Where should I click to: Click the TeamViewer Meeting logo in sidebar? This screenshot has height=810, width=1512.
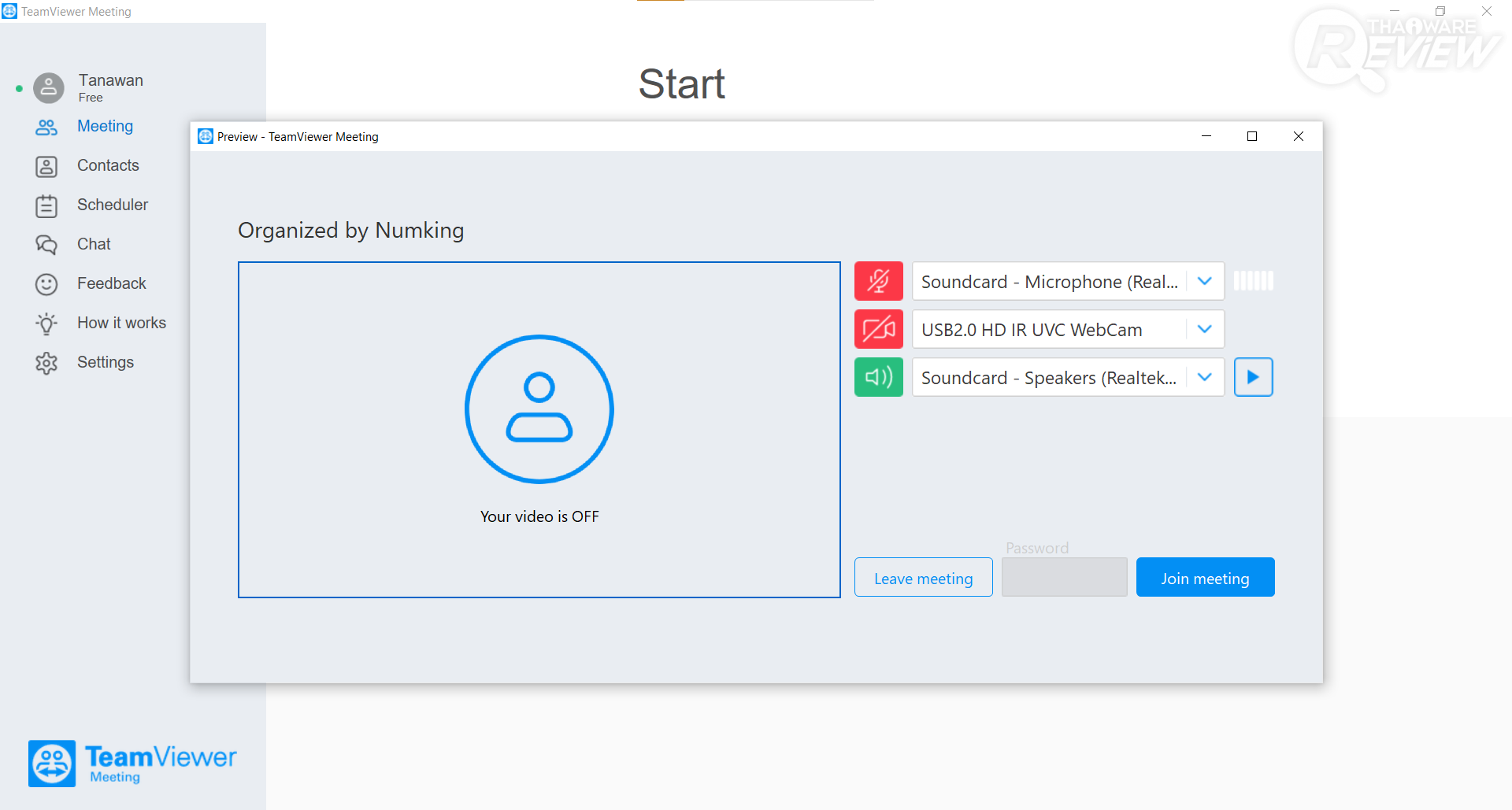(x=132, y=764)
